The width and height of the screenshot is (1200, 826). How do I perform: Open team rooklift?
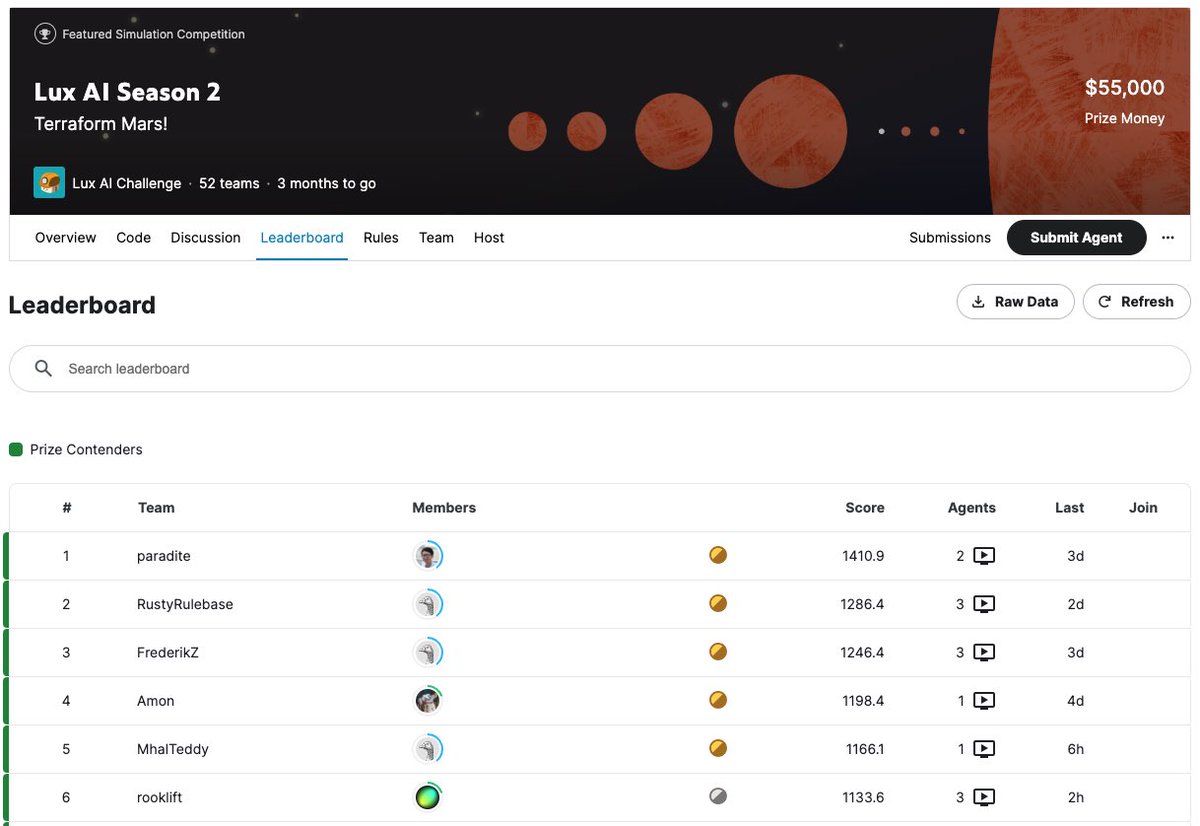(160, 797)
